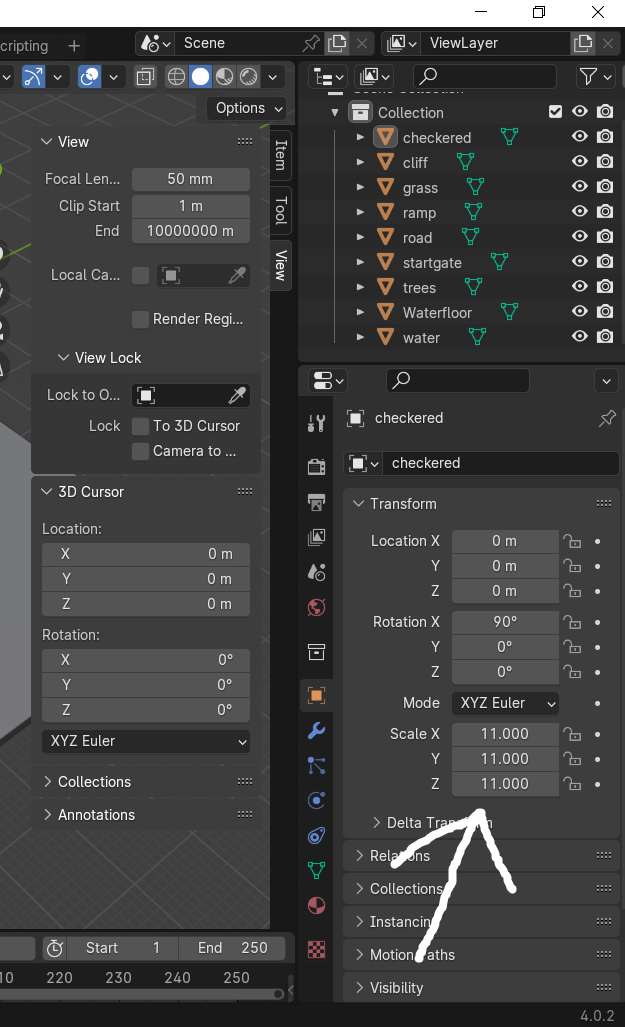
Task: Toggle viewport overlays display
Action: pos(89,77)
